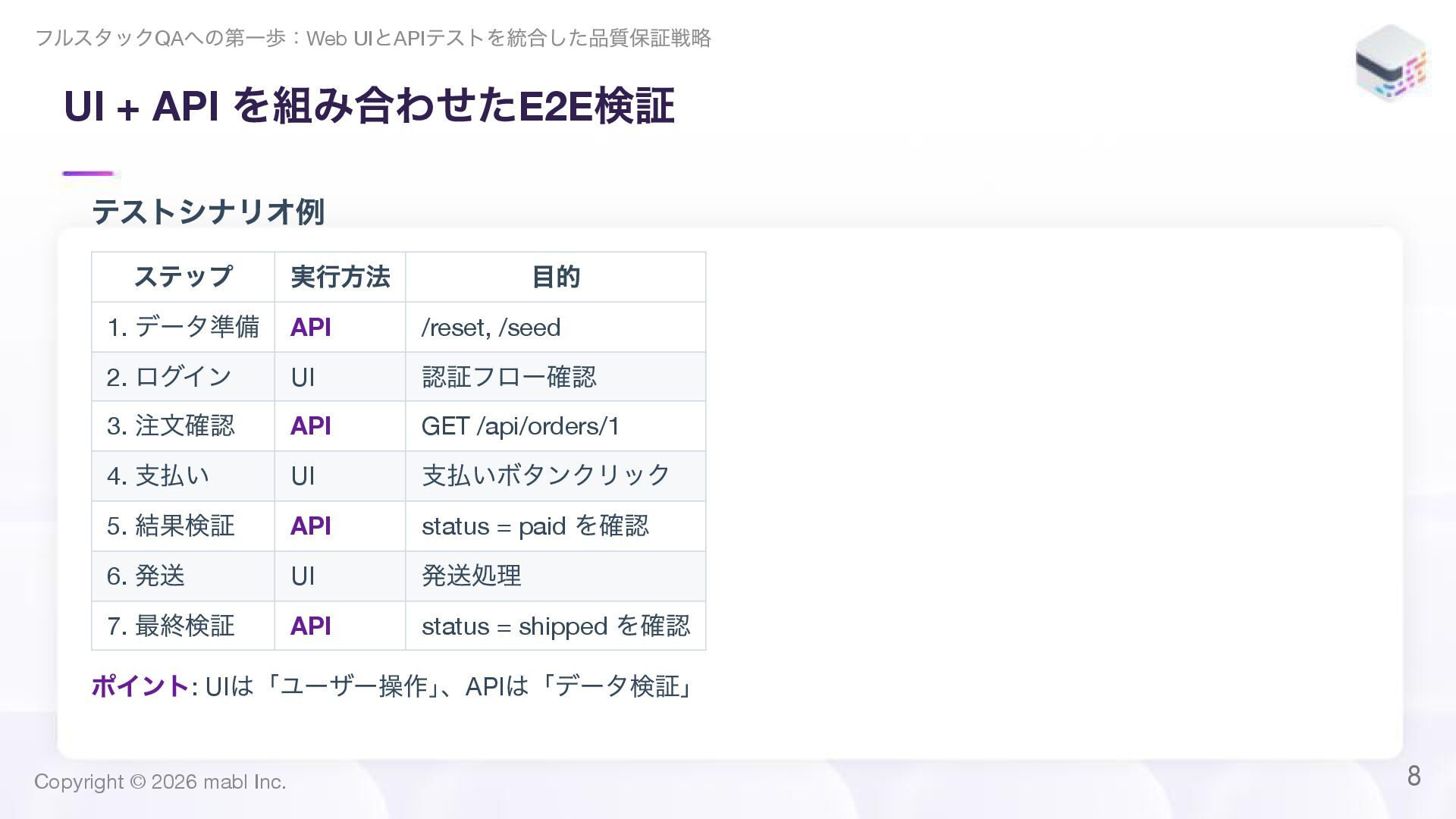Click the 'status = paid を確認' cell
This screenshot has width=1456, height=819.
pyautogui.click(x=535, y=526)
